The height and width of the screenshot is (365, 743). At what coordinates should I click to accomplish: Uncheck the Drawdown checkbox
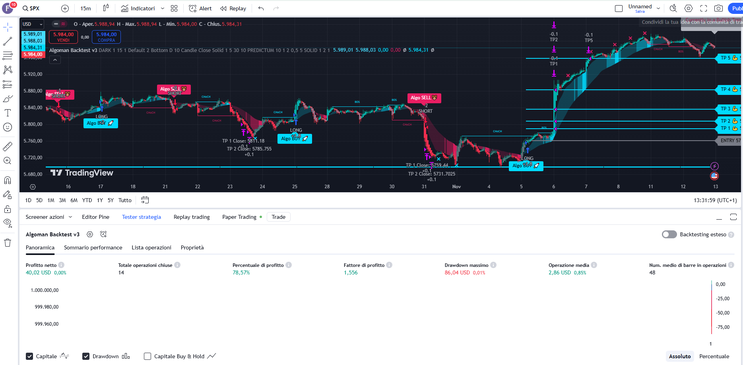86,356
